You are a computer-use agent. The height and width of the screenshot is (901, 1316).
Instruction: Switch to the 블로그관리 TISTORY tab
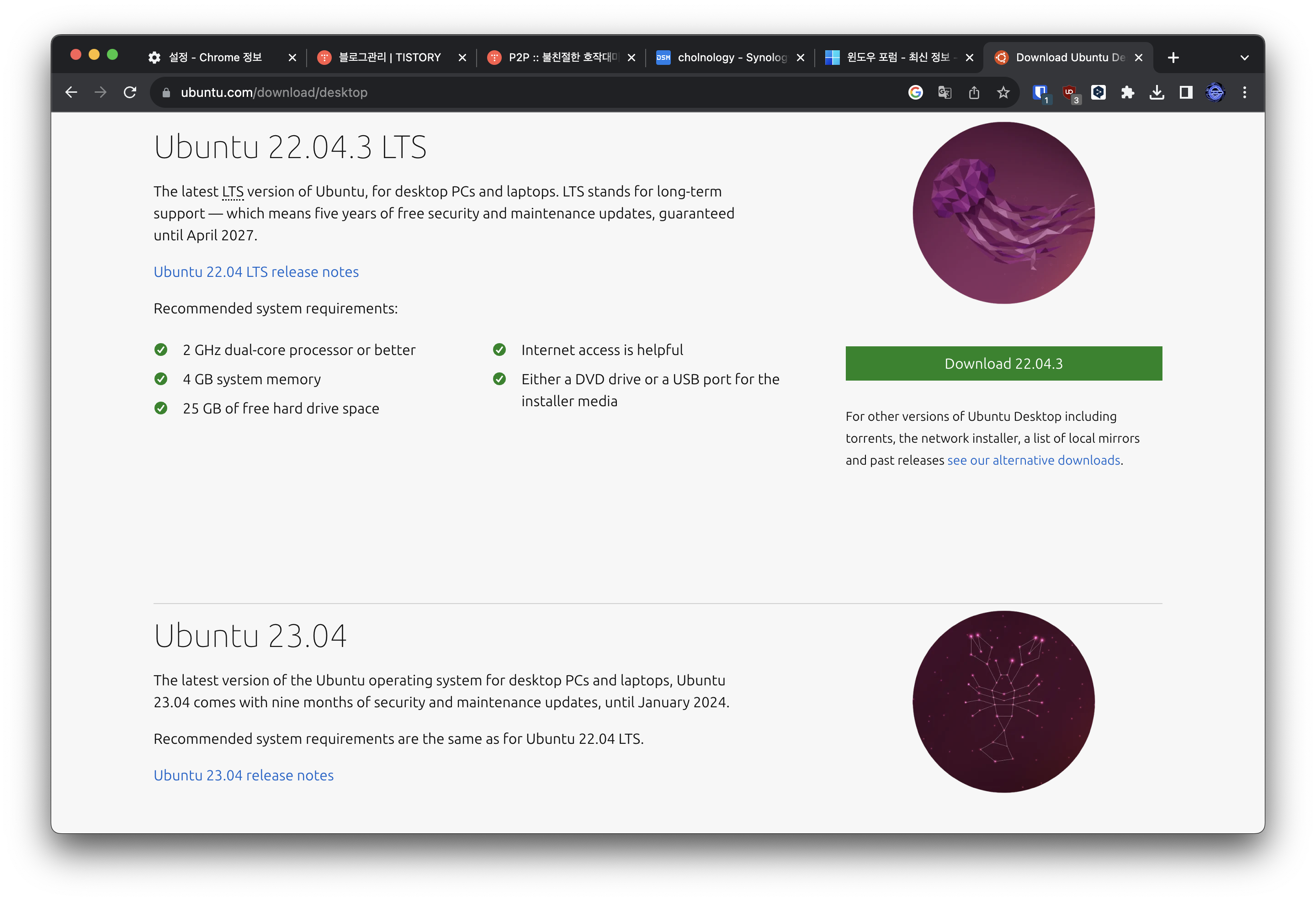(x=390, y=57)
